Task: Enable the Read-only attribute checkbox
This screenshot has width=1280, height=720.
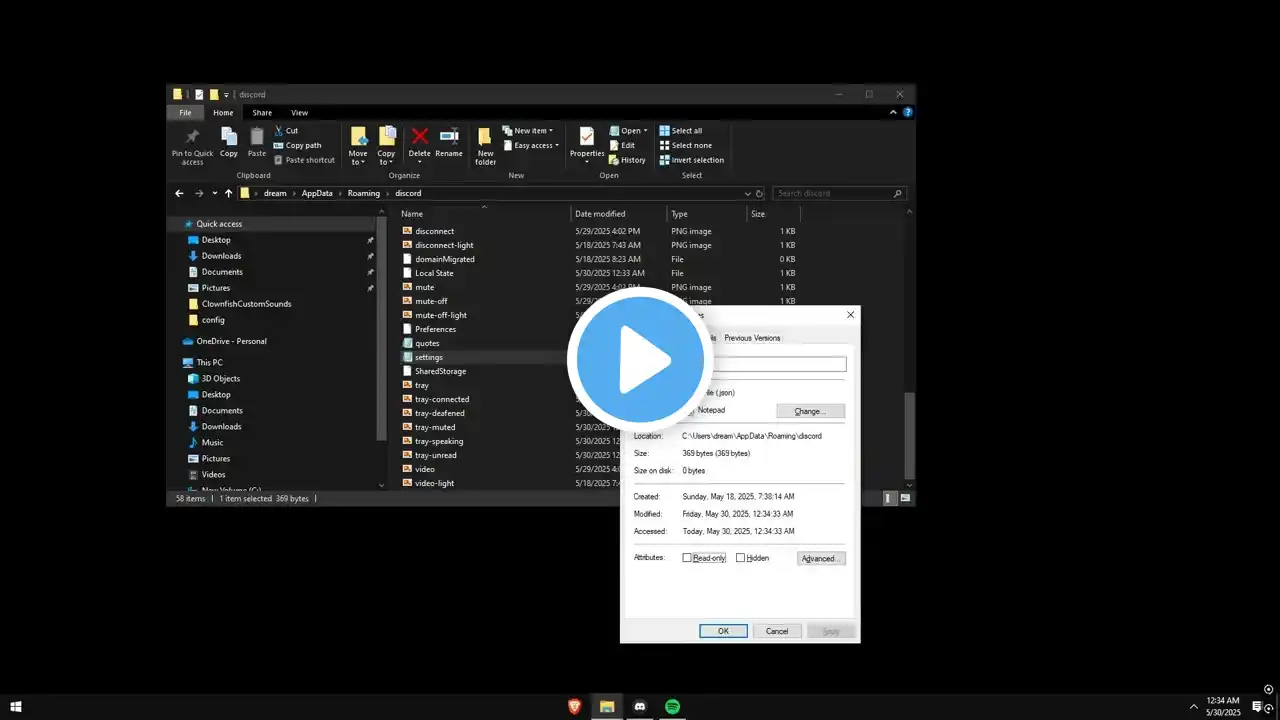Action: click(687, 558)
